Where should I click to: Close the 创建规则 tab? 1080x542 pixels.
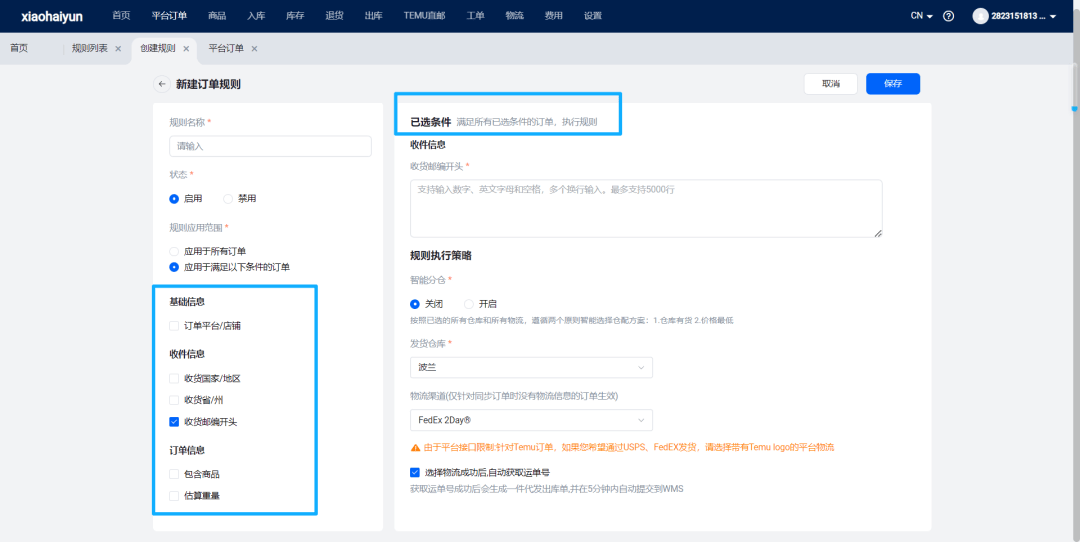click(186, 49)
